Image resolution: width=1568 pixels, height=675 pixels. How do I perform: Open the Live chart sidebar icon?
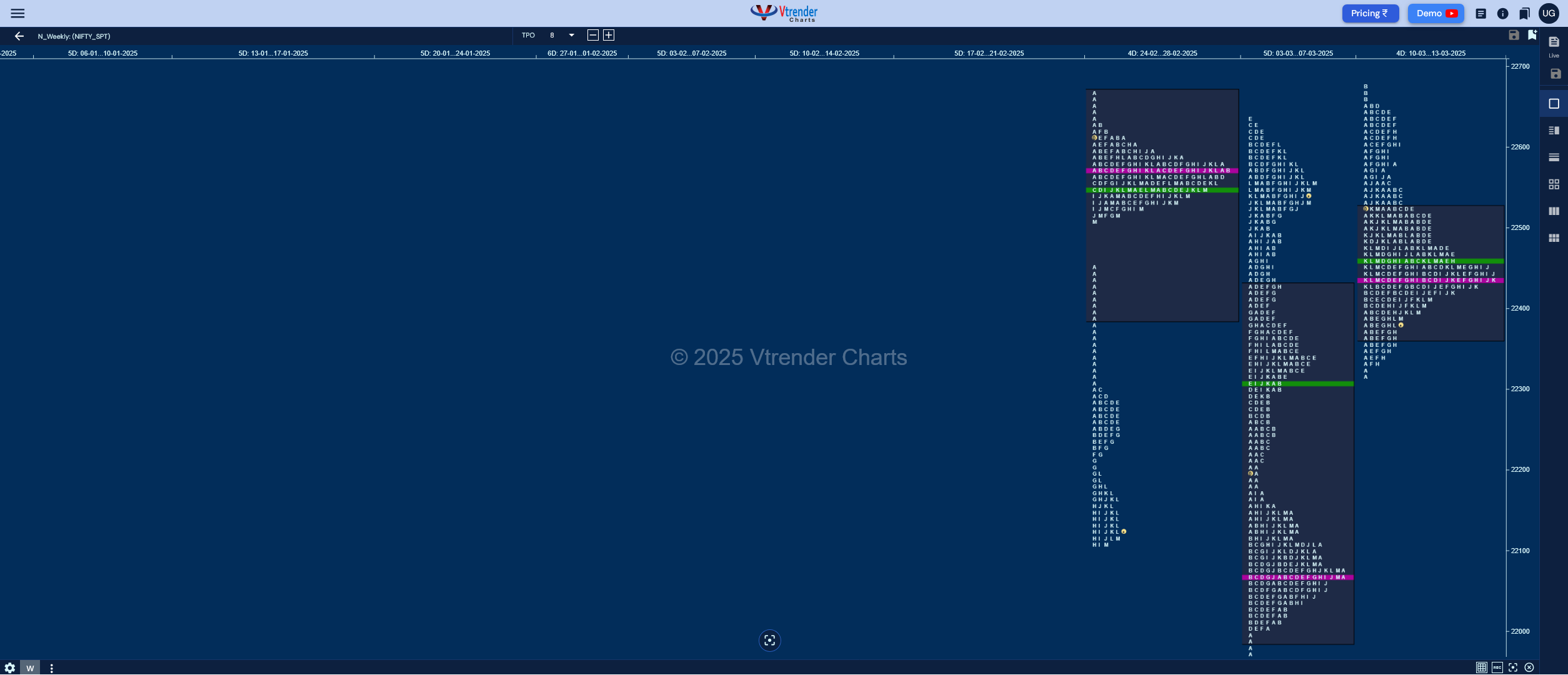1554,46
